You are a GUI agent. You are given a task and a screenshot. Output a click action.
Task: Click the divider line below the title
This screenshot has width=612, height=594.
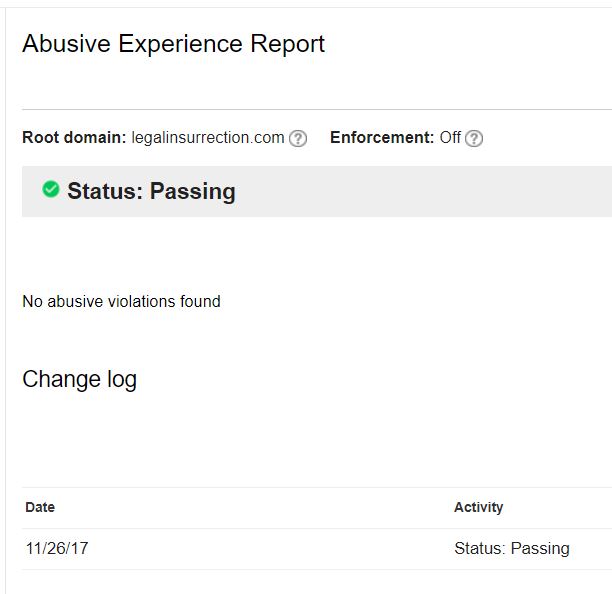tap(317, 110)
